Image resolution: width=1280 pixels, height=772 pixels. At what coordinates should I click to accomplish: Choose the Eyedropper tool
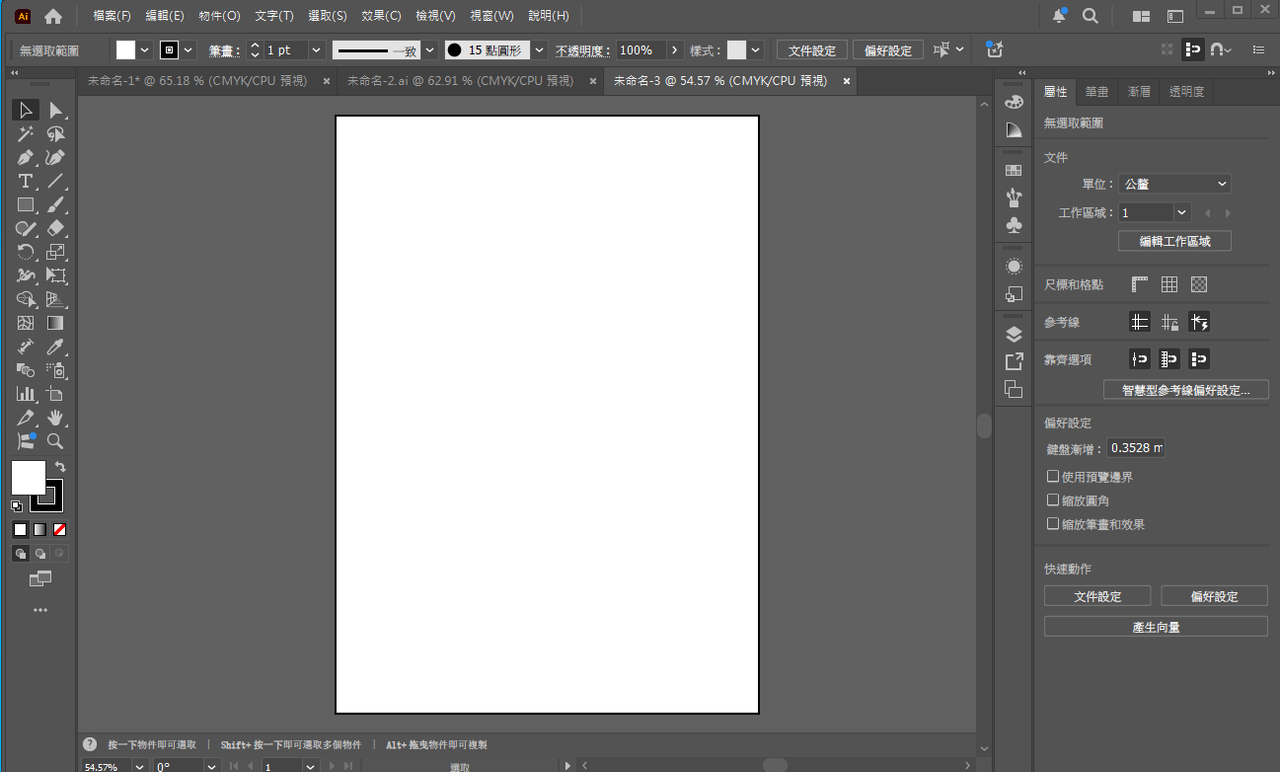pyautogui.click(x=56, y=347)
